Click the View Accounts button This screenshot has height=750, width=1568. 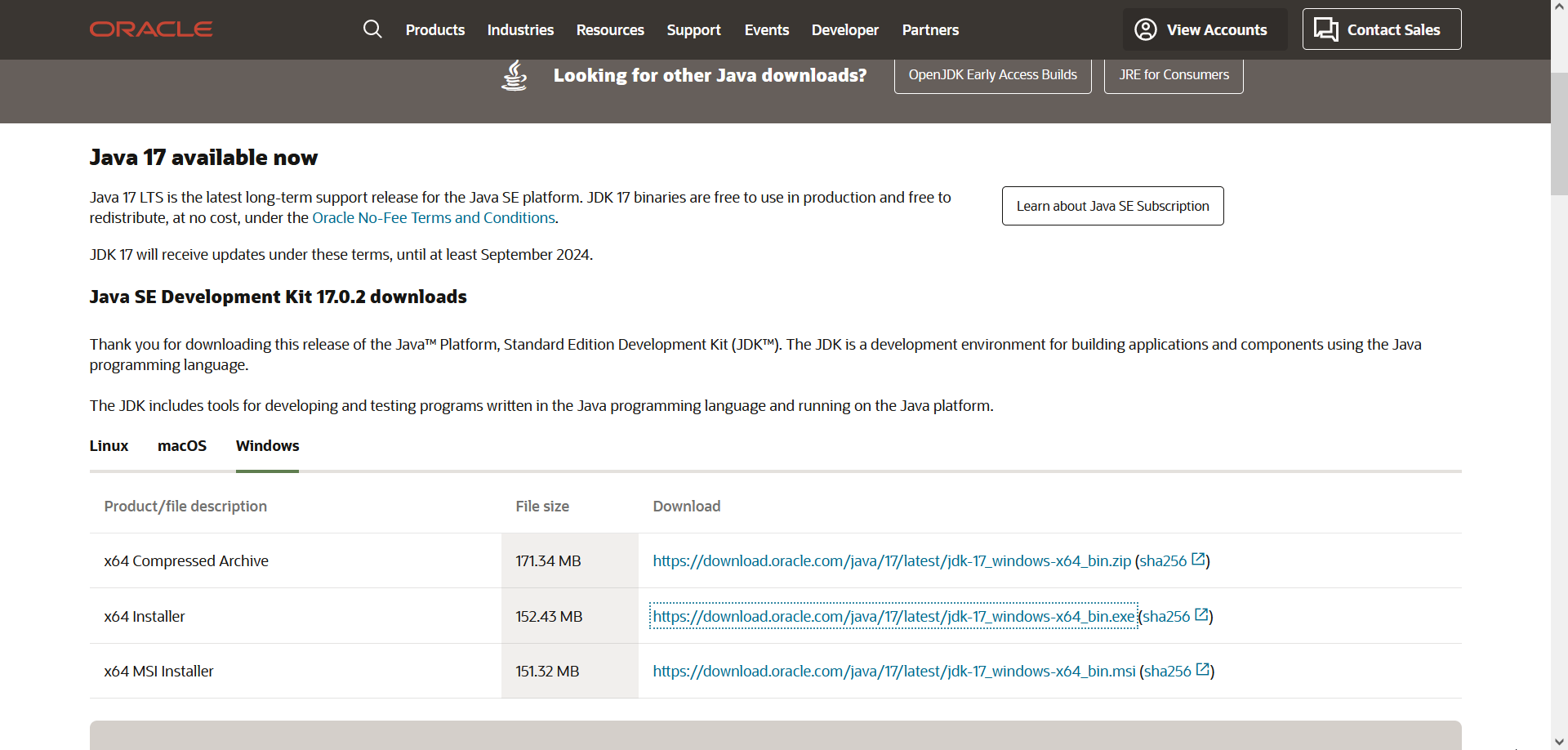pyautogui.click(x=1205, y=29)
